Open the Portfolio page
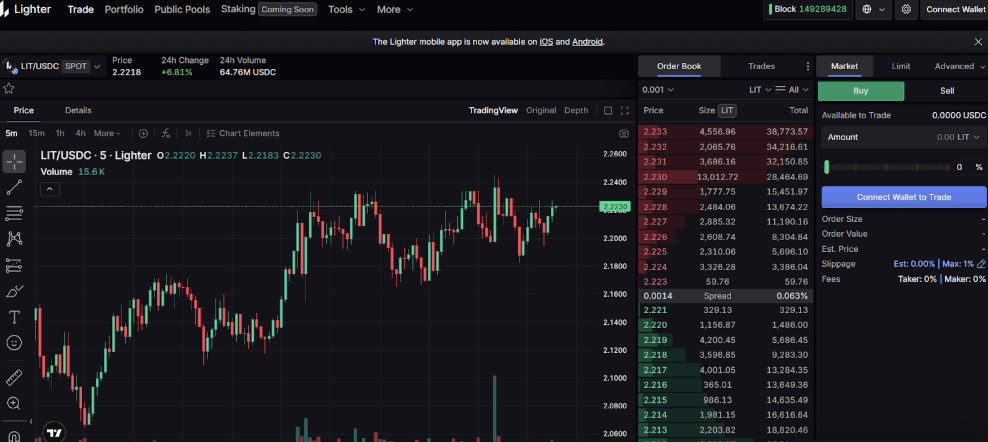The width and height of the screenshot is (988, 442). point(124,9)
